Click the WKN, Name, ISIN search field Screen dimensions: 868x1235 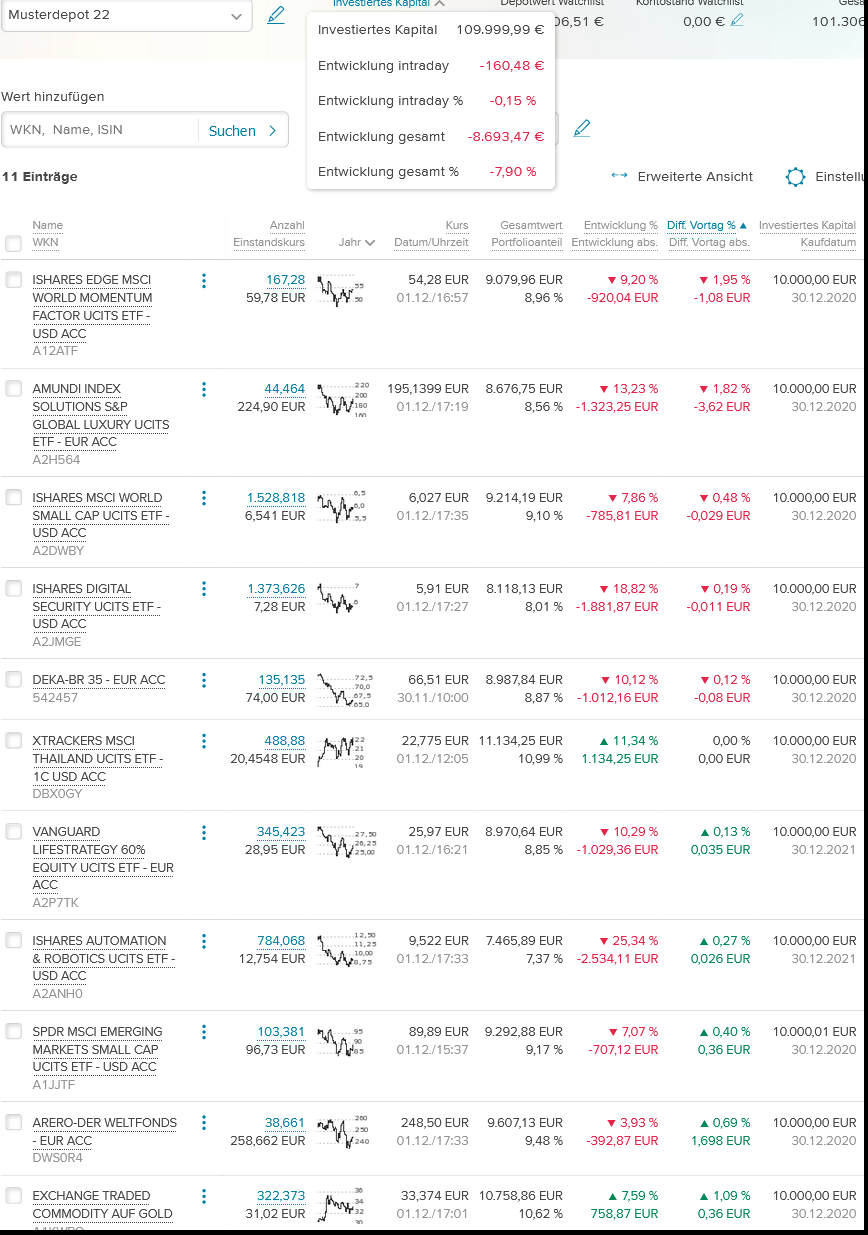pos(100,130)
